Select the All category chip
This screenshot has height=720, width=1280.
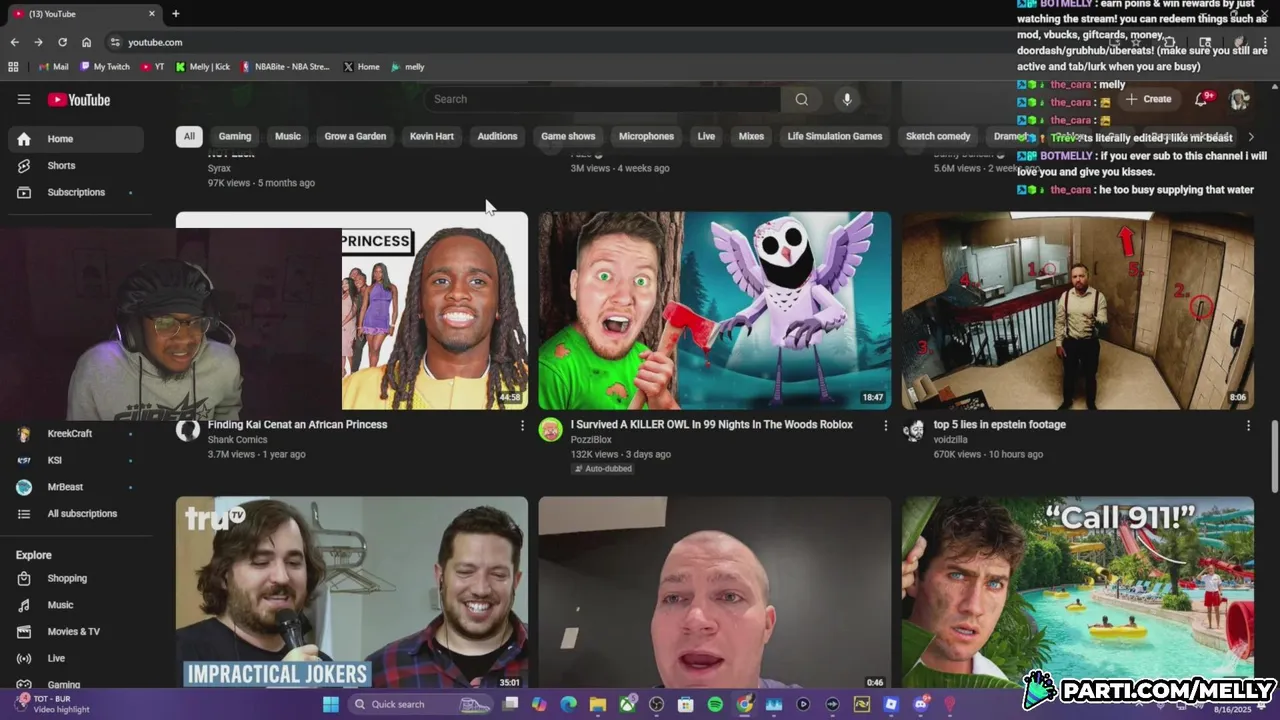click(x=189, y=136)
